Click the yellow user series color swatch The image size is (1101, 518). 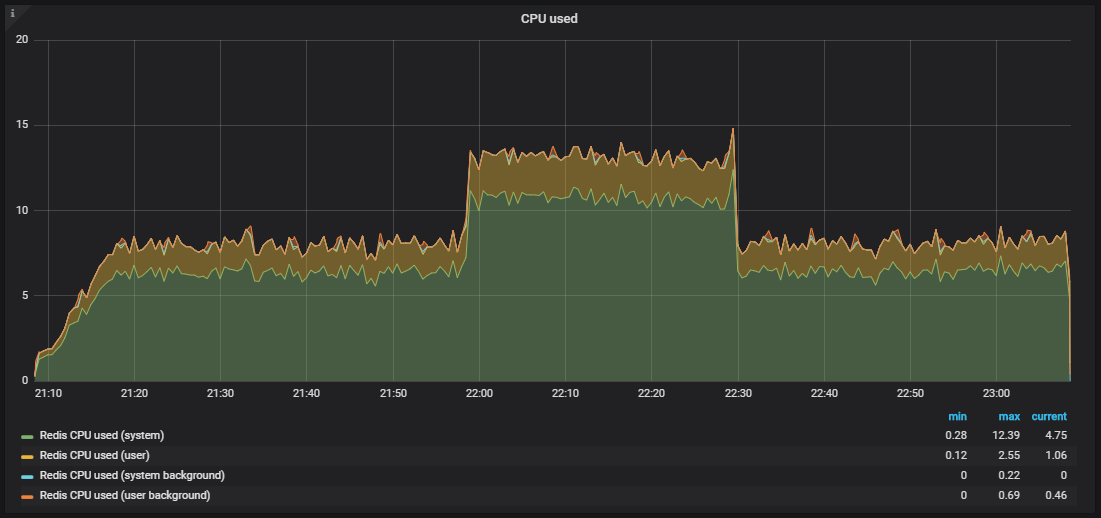[x=27, y=456]
